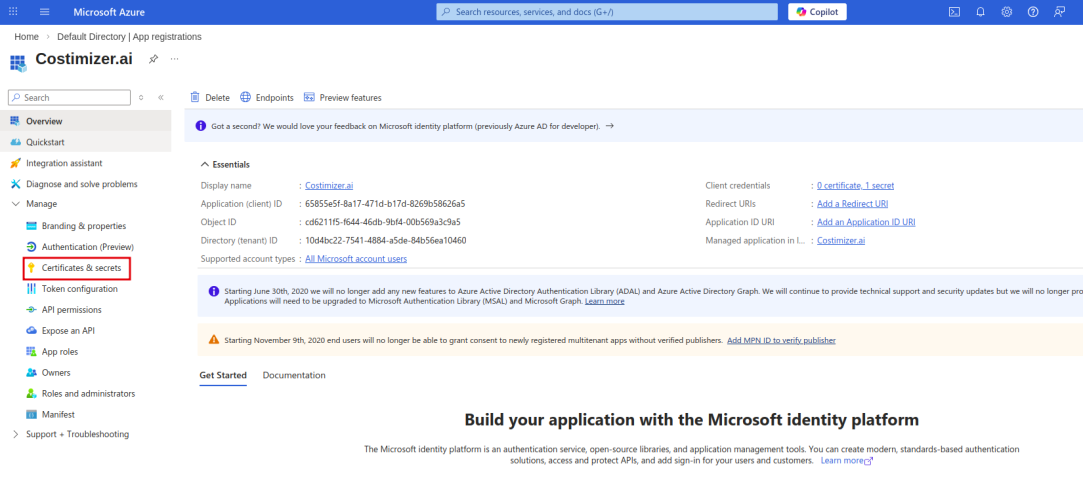This screenshot has width=1083, height=483.
Task: Click the Endpoints toolbar button
Action: tap(267, 97)
